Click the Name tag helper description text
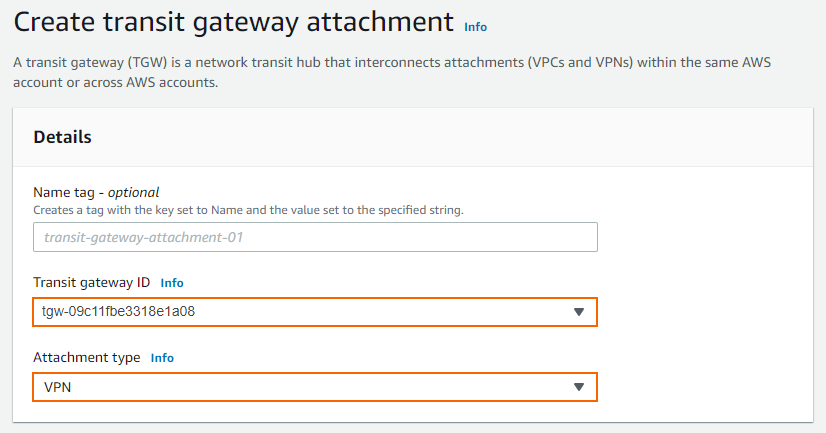Screen dimensions: 826x433 pyautogui.click(x=248, y=210)
